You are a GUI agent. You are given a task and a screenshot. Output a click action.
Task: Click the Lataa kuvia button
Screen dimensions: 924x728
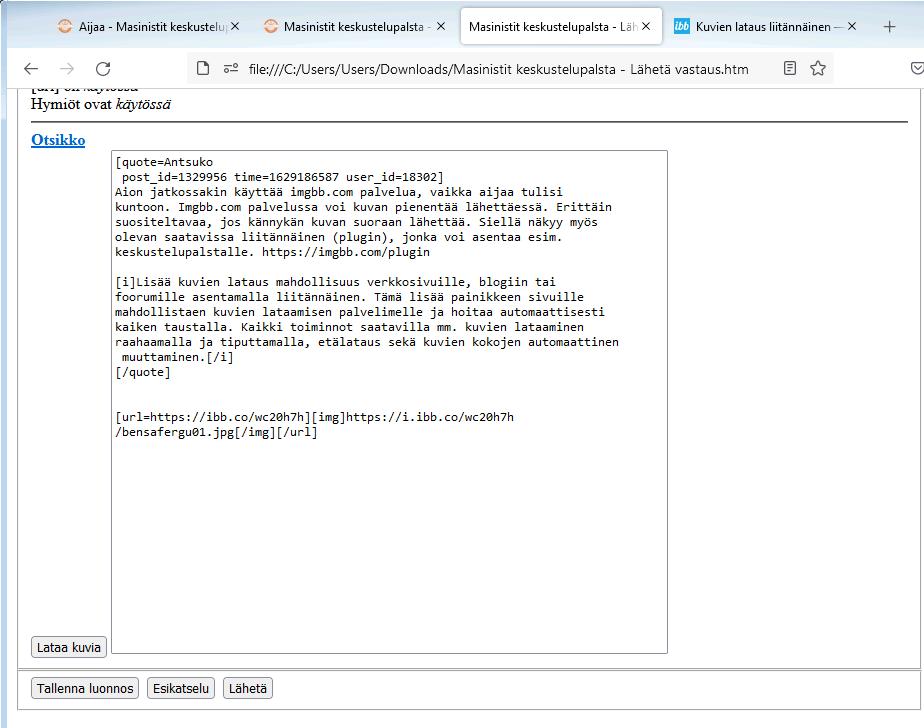pos(69,647)
